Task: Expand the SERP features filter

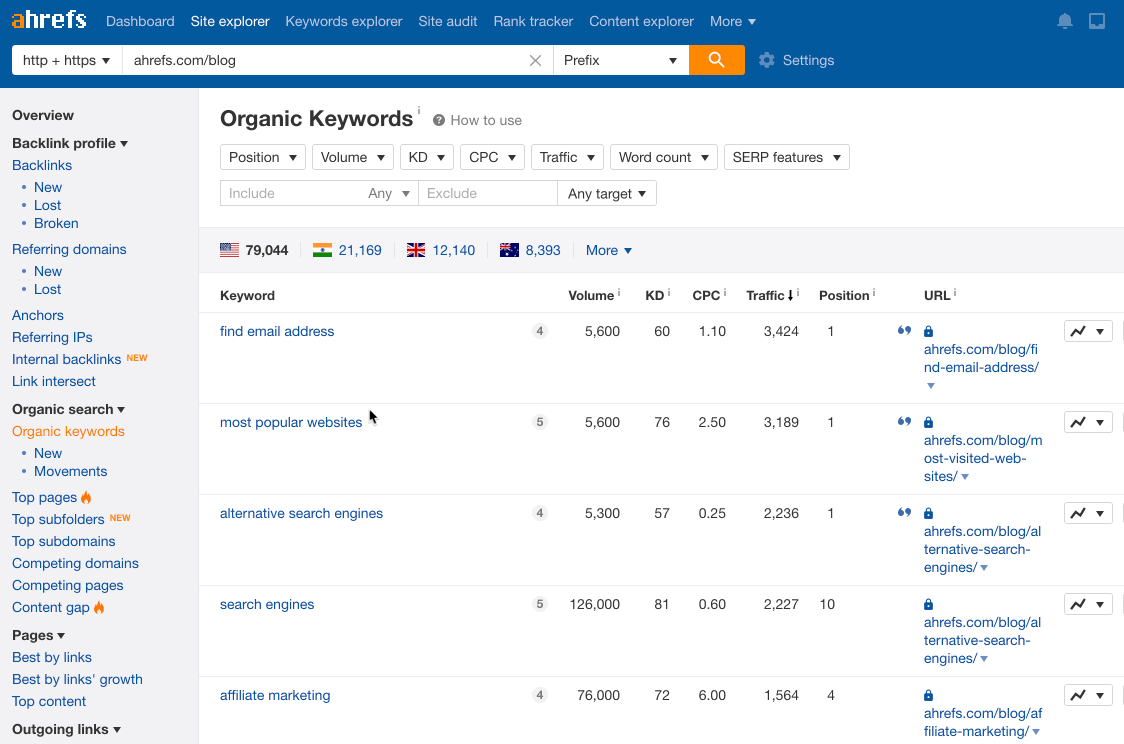Action: pos(786,157)
